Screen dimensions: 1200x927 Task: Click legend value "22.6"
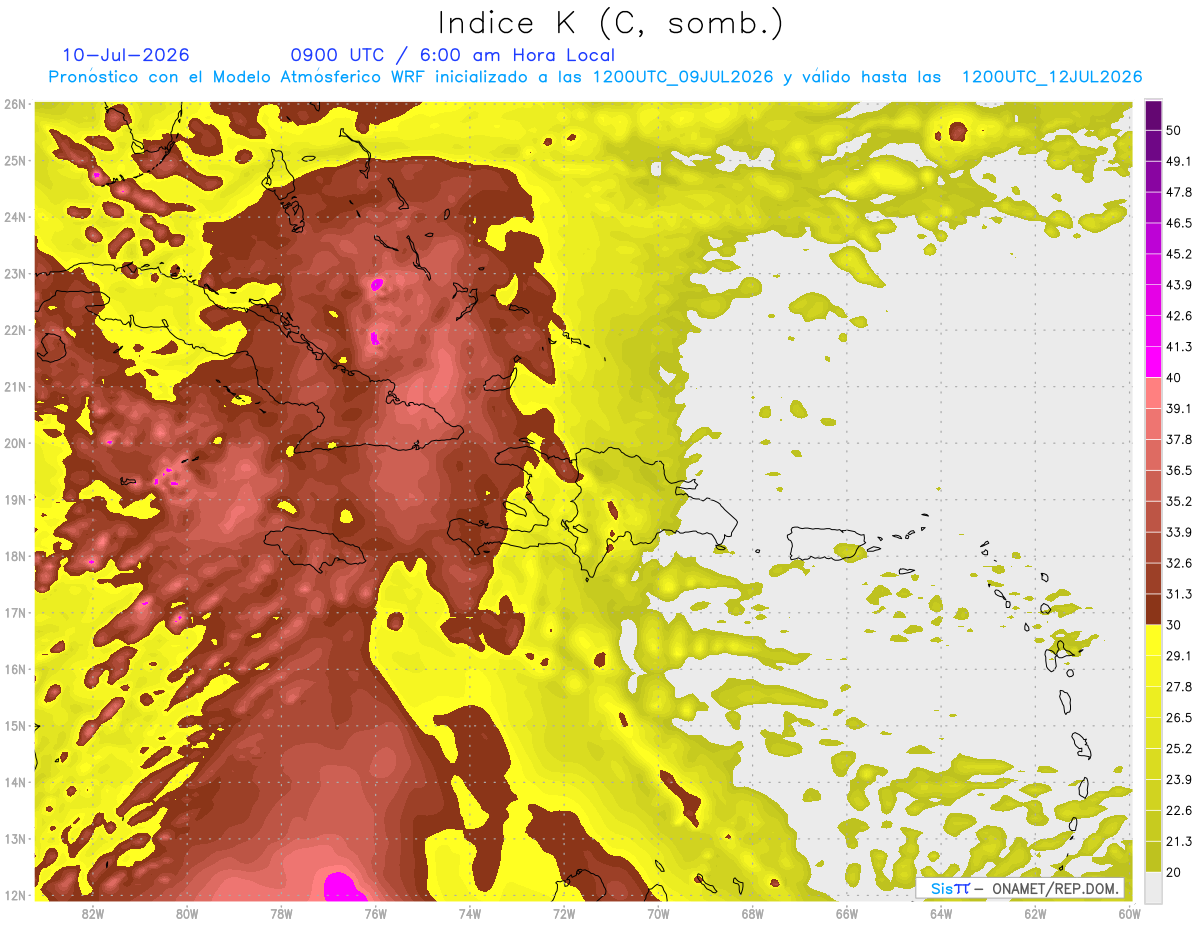1178,810
